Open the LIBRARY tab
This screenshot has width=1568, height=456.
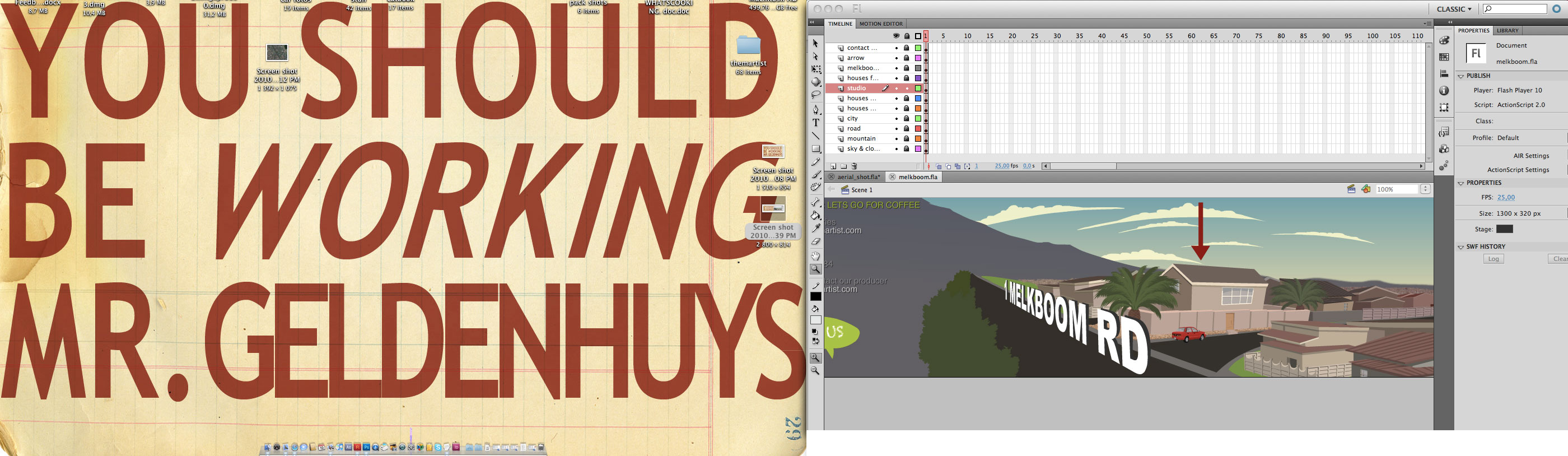tap(1507, 30)
